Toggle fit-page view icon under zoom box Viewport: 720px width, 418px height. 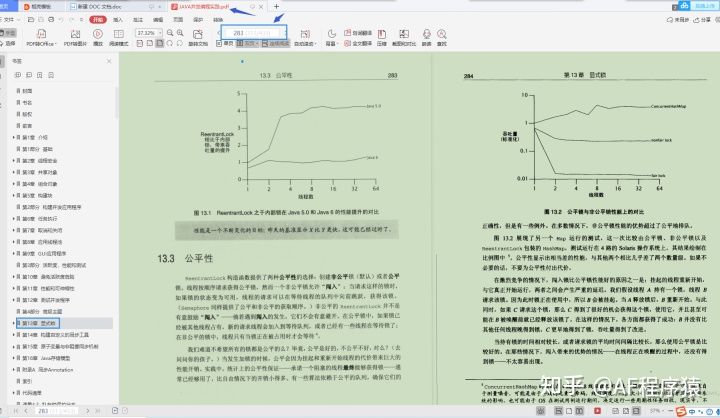click(x=159, y=43)
